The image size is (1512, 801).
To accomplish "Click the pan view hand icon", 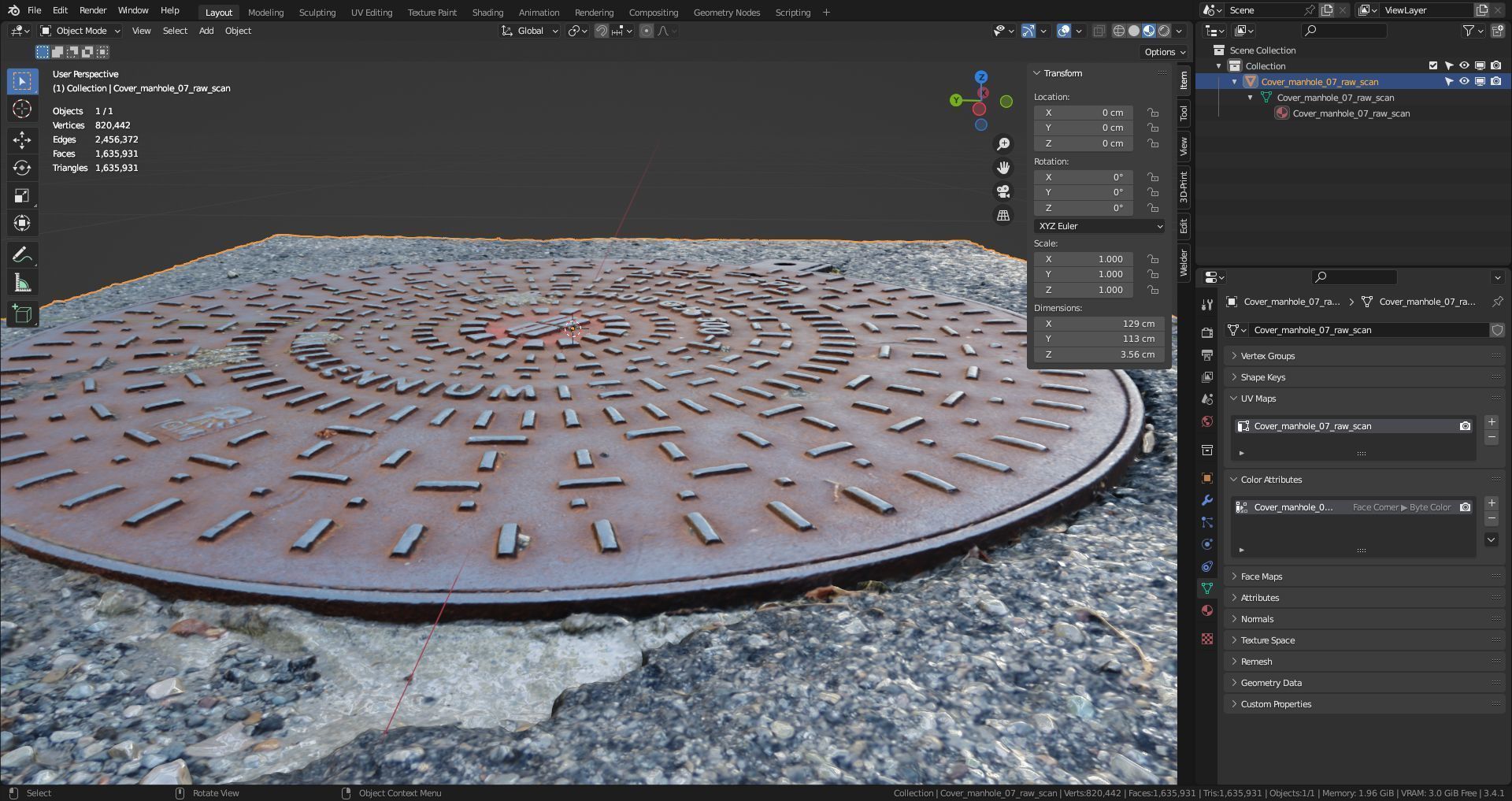I will pos(1003,168).
